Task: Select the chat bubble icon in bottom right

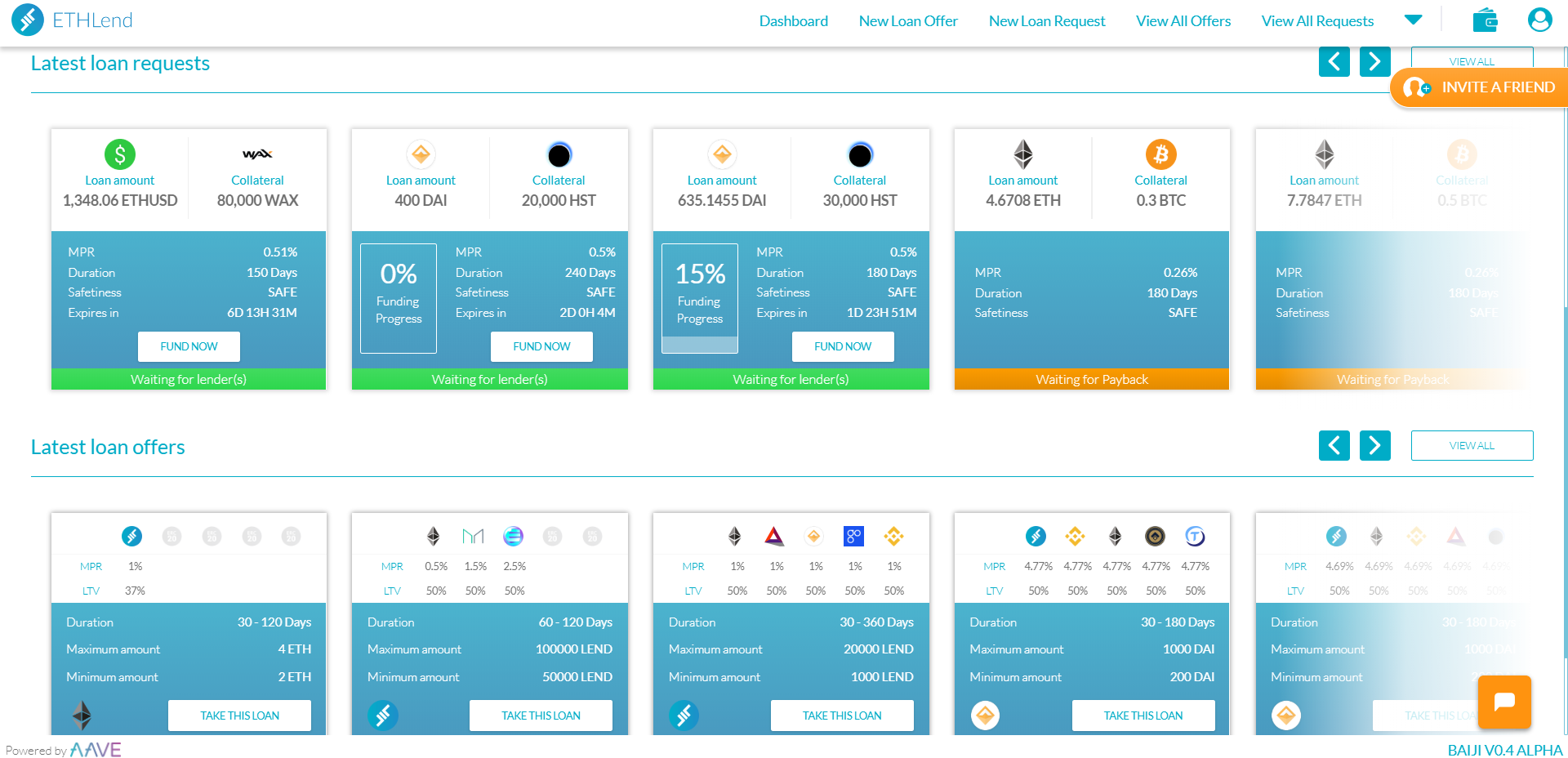Action: point(1504,702)
